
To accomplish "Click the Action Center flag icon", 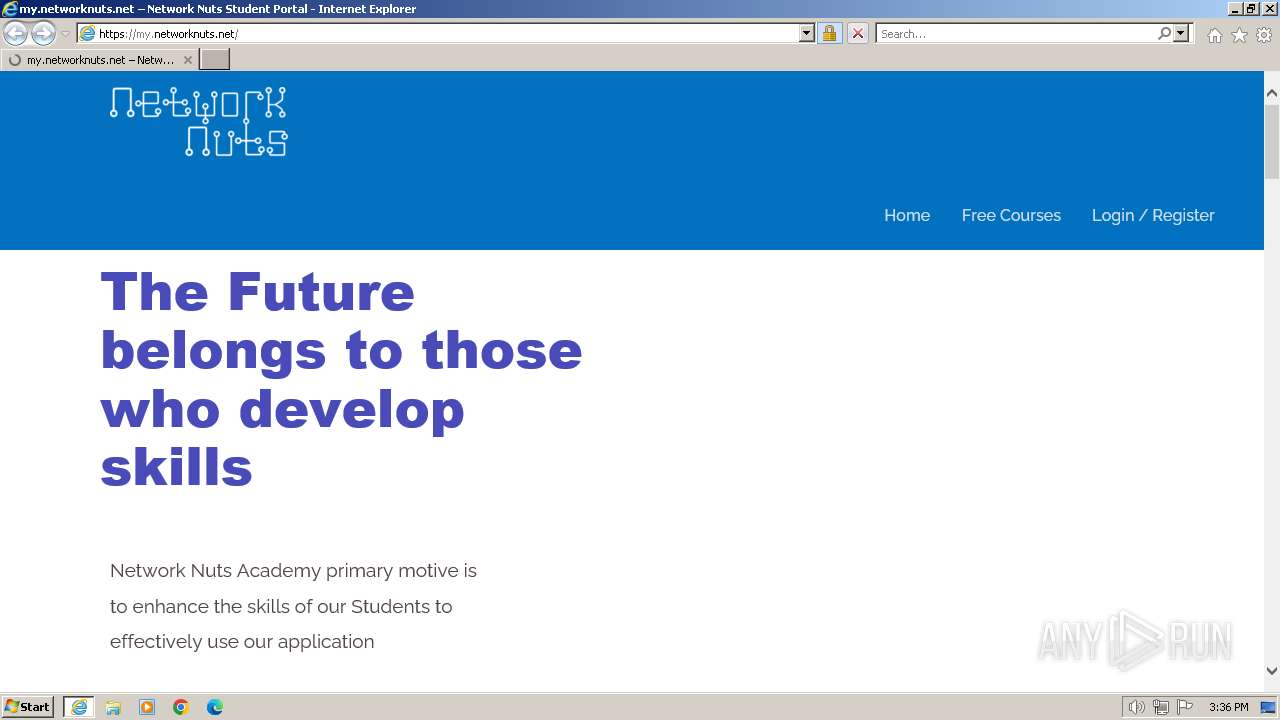I will coord(1185,707).
